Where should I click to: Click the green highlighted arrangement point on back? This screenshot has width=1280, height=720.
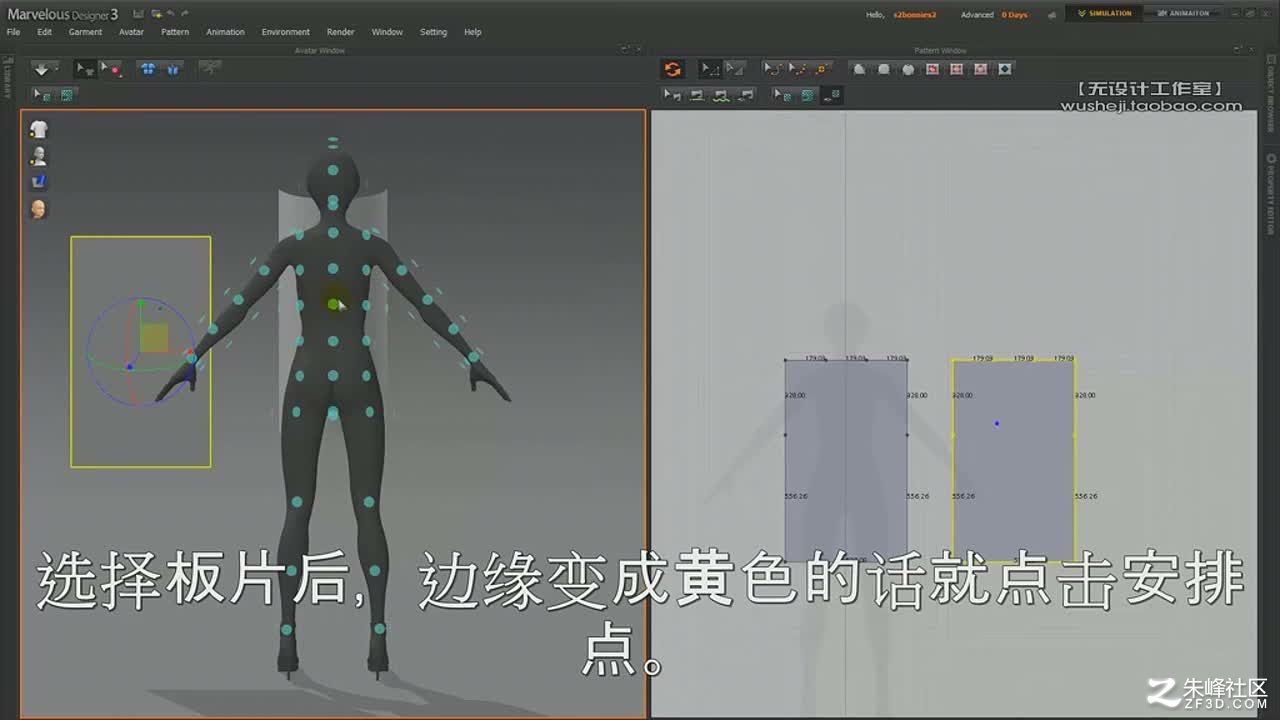[x=333, y=304]
